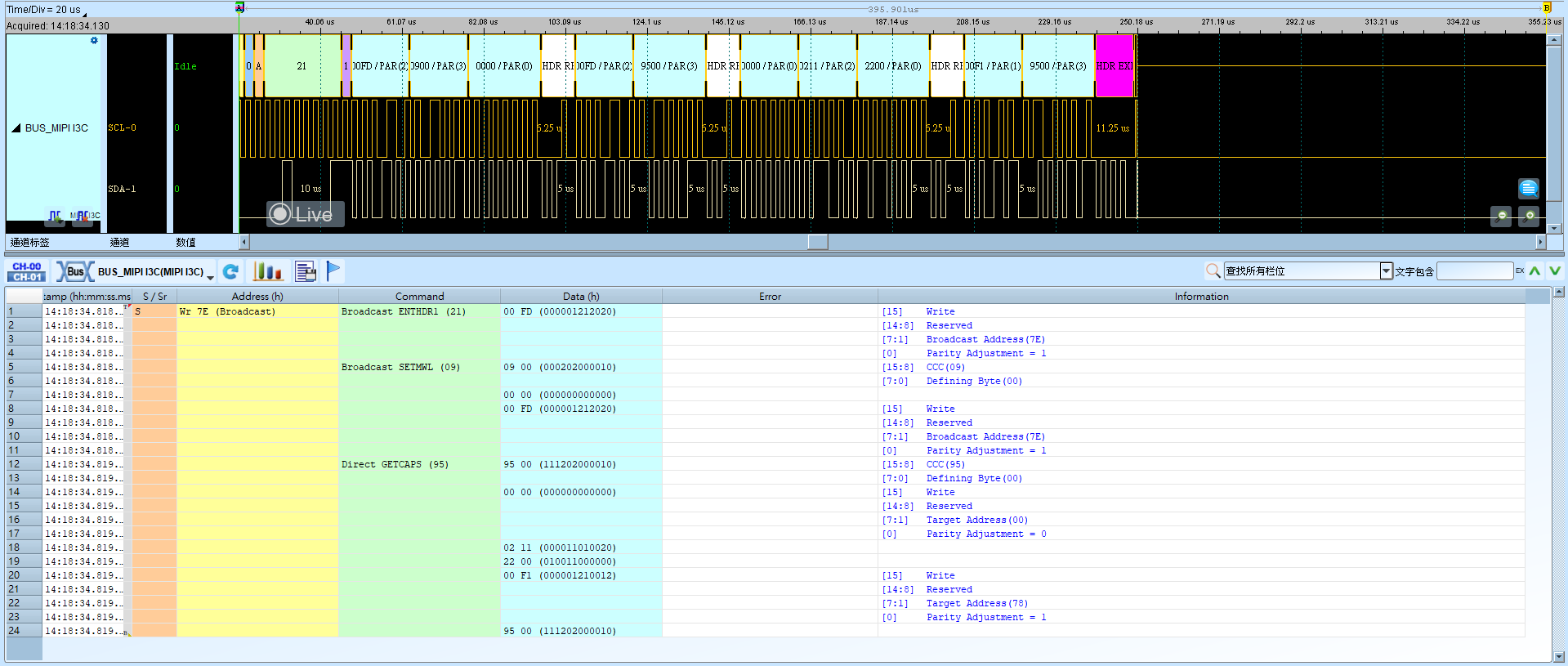Jump to previous search match

(1535, 270)
